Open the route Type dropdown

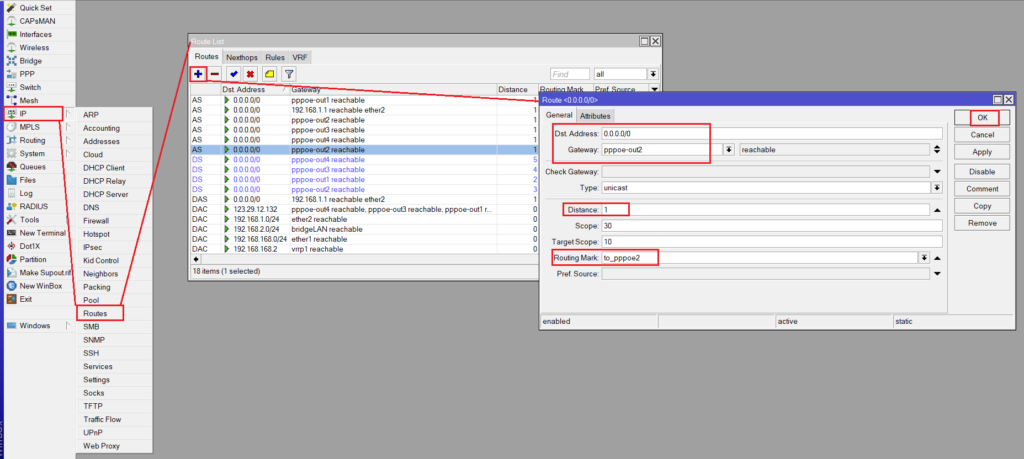pos(937,187)
